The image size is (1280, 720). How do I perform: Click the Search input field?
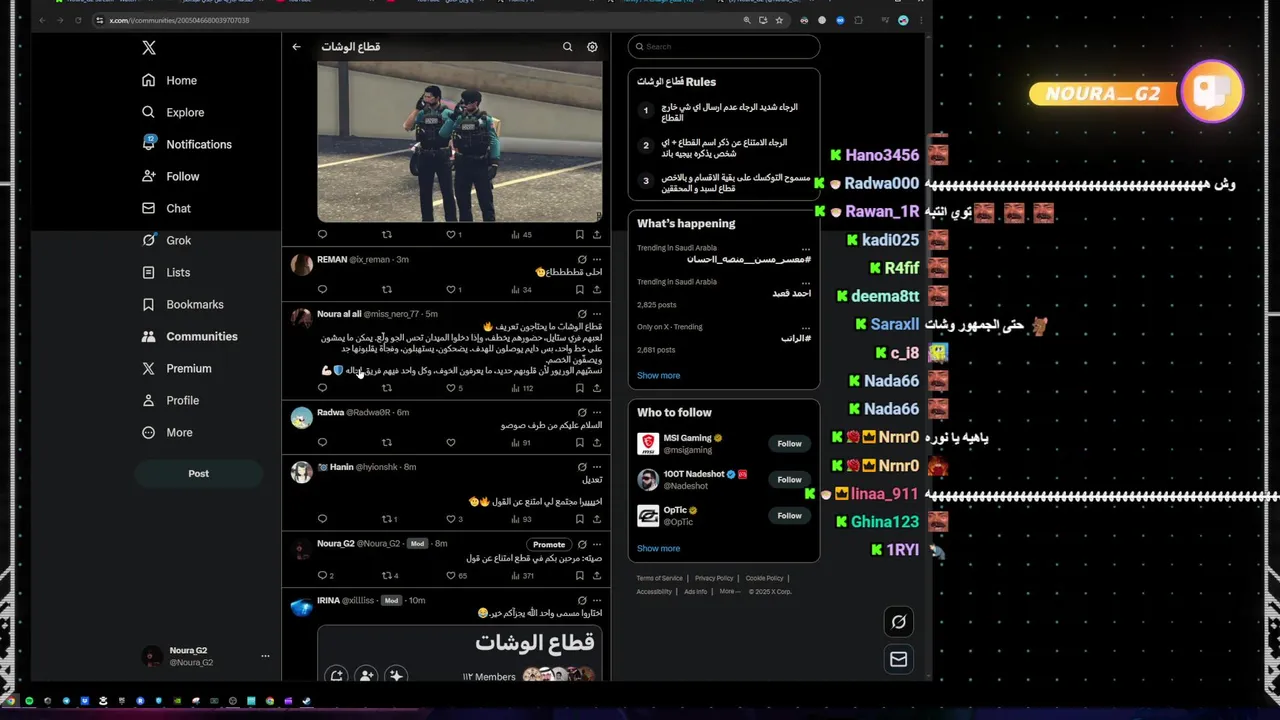[x=724, y=46]
